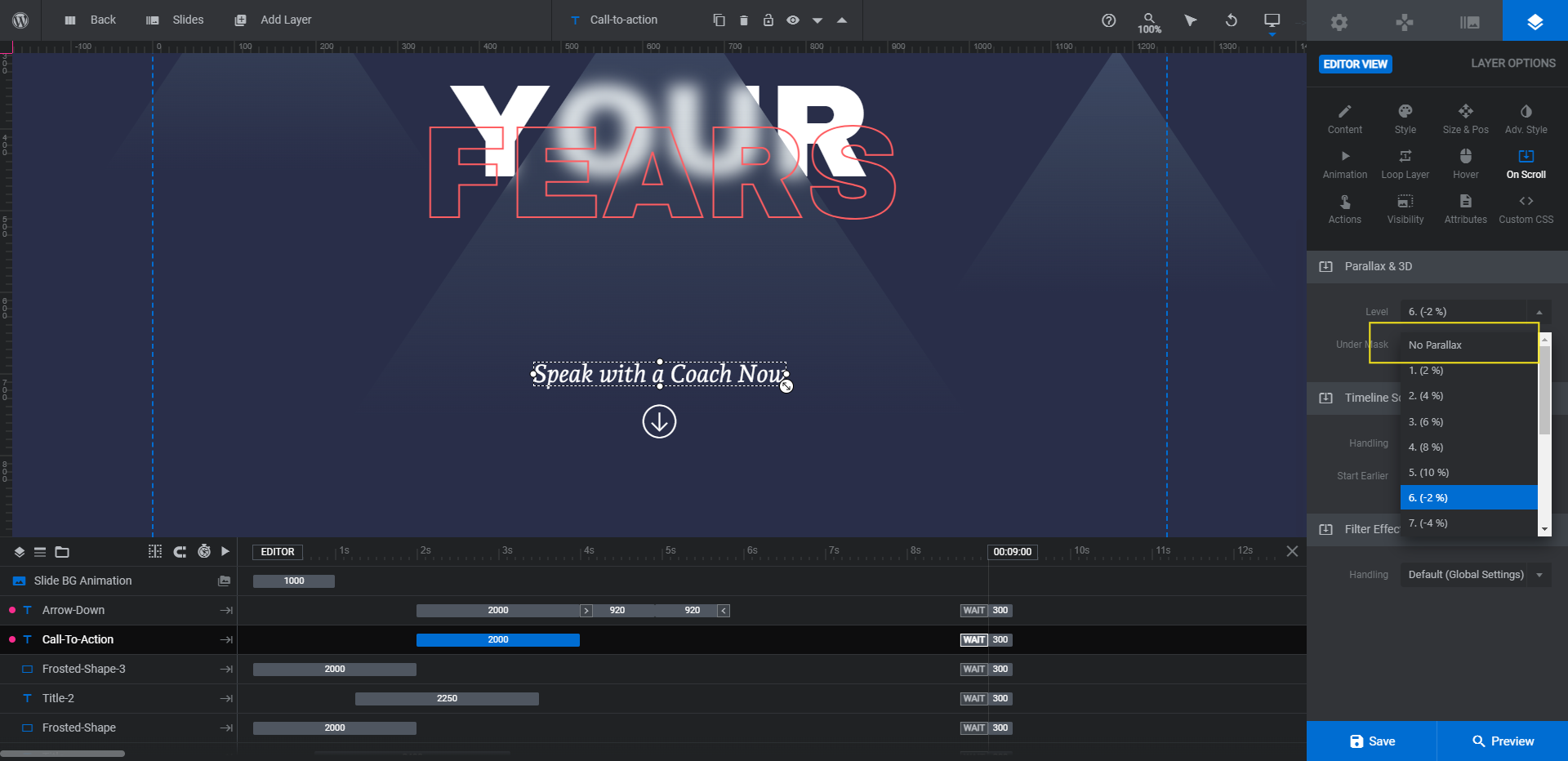Image resolution: width=1568 pixels, height=761 pixels.
Task: Open the Custom CSS section
Action: coord(1526,209)
